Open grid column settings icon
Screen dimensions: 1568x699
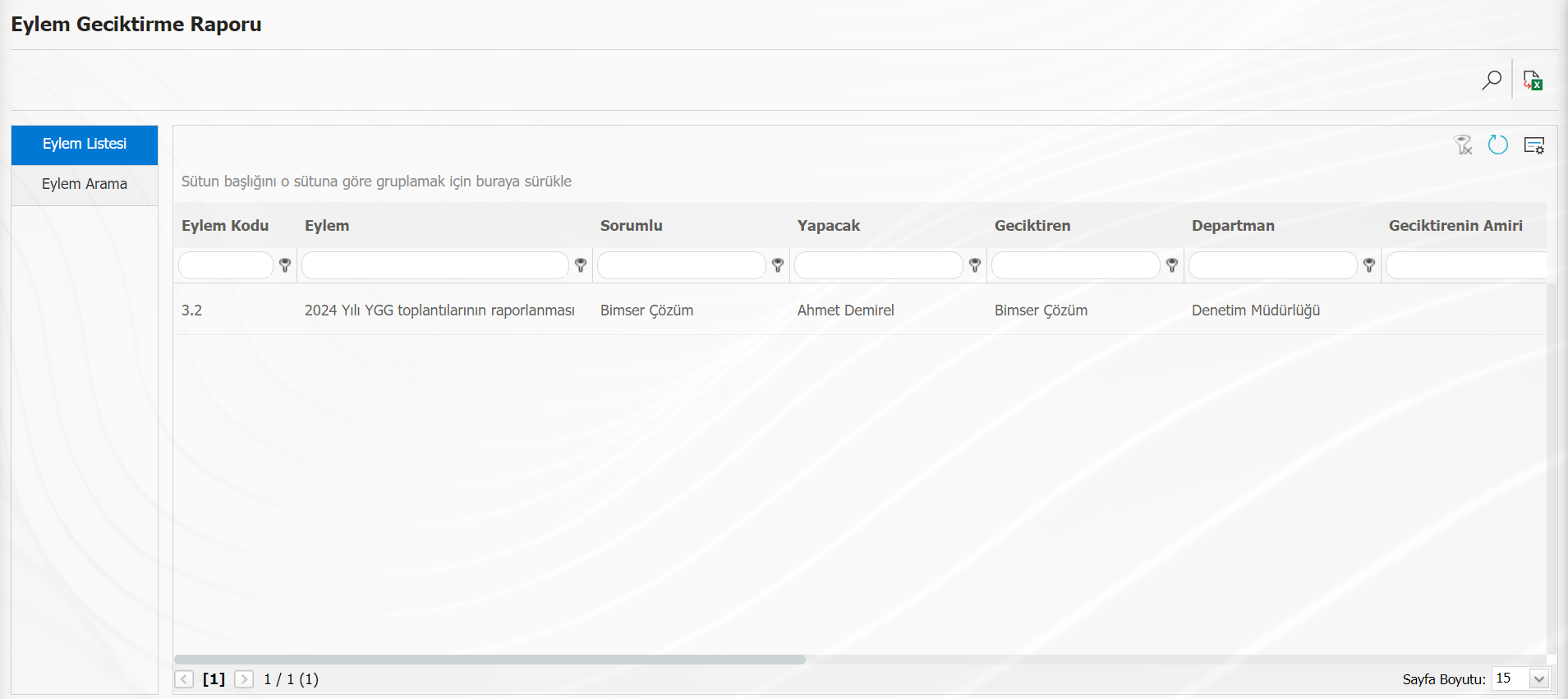pyautogui.click(x=1534, y=145)
